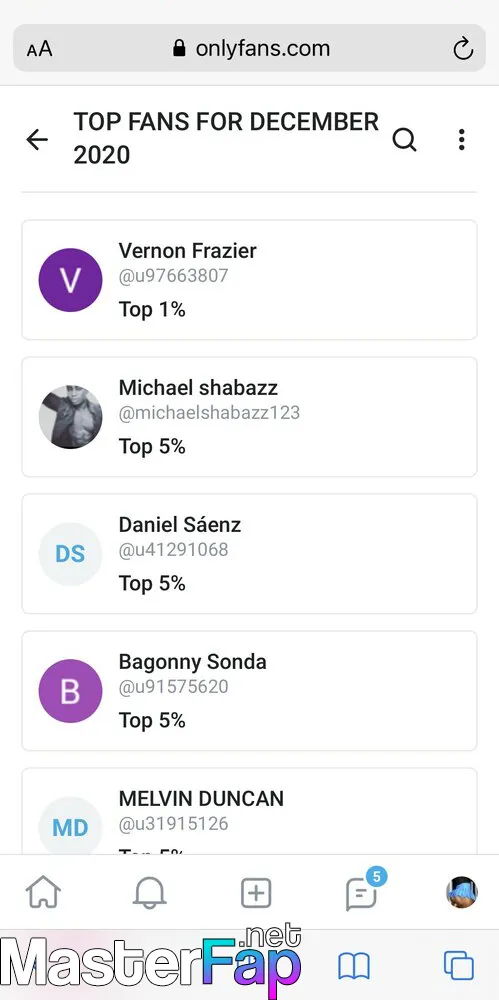
Task: Open Safari text size AA menu
Action: click(39, 49)
